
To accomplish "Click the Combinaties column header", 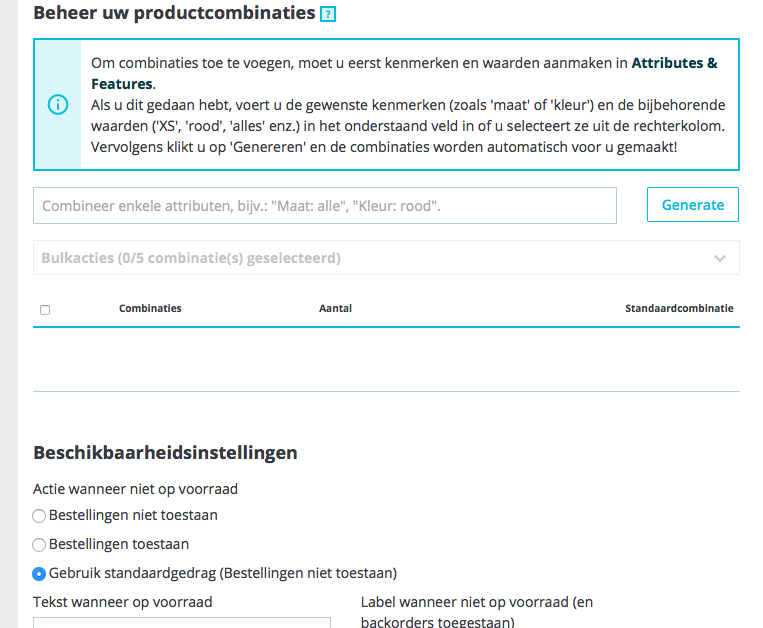I will tap(150, 308).
